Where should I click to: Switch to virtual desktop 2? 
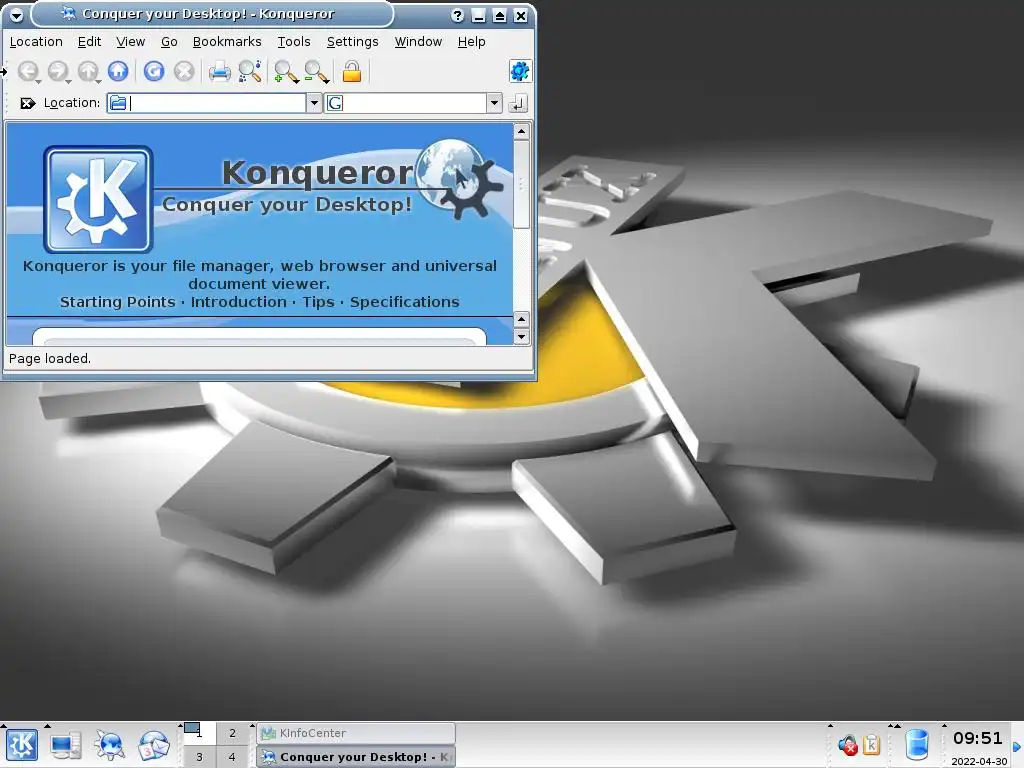tap(232, 733)
